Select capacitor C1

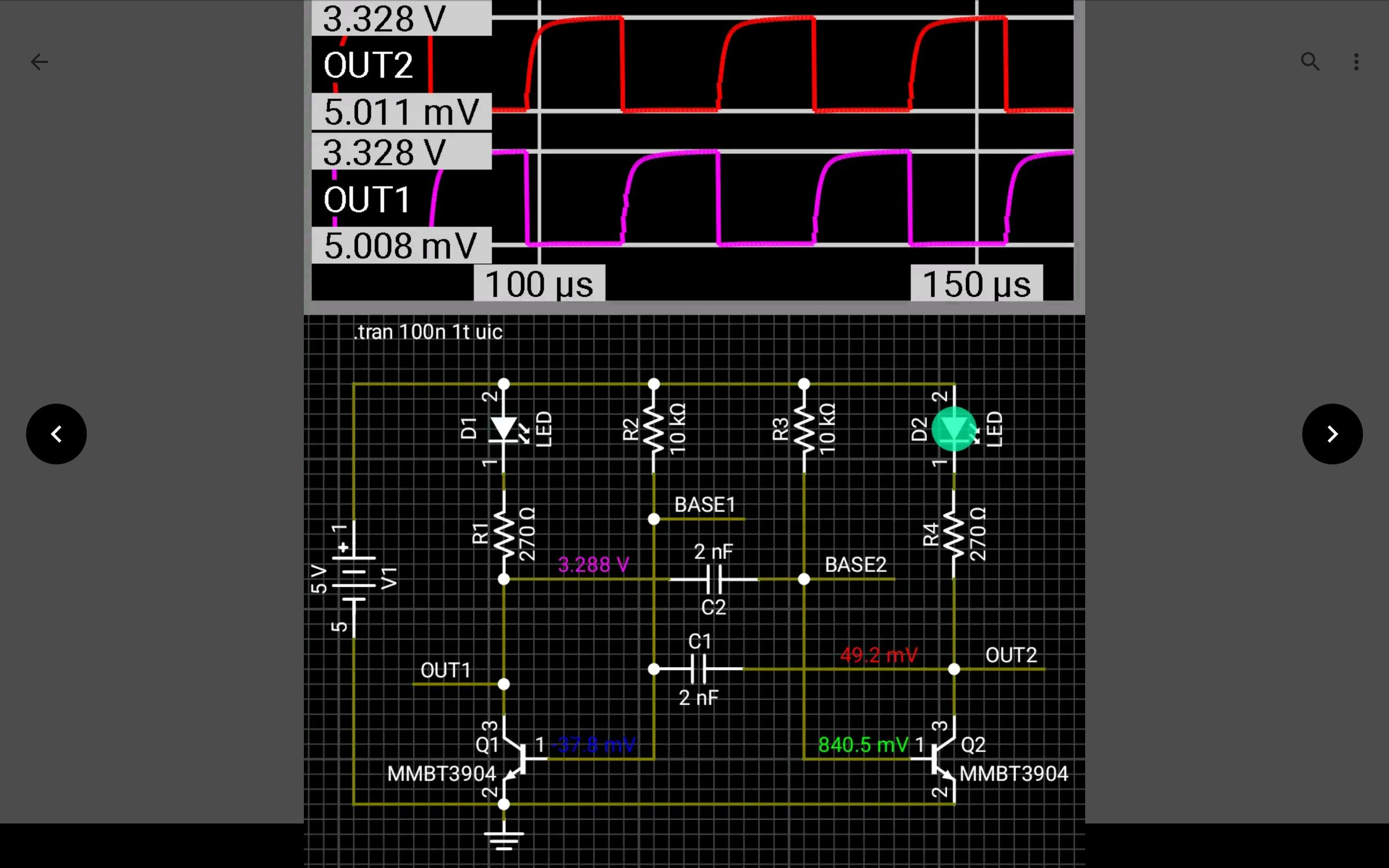point(699,668)
